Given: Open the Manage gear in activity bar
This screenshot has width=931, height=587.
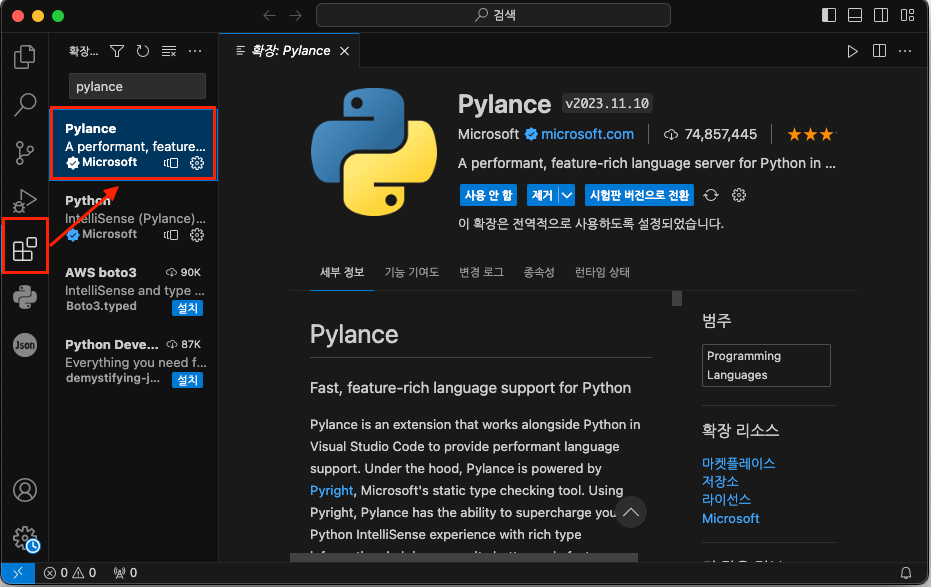Looking at the screenshot, I should 26,539.
